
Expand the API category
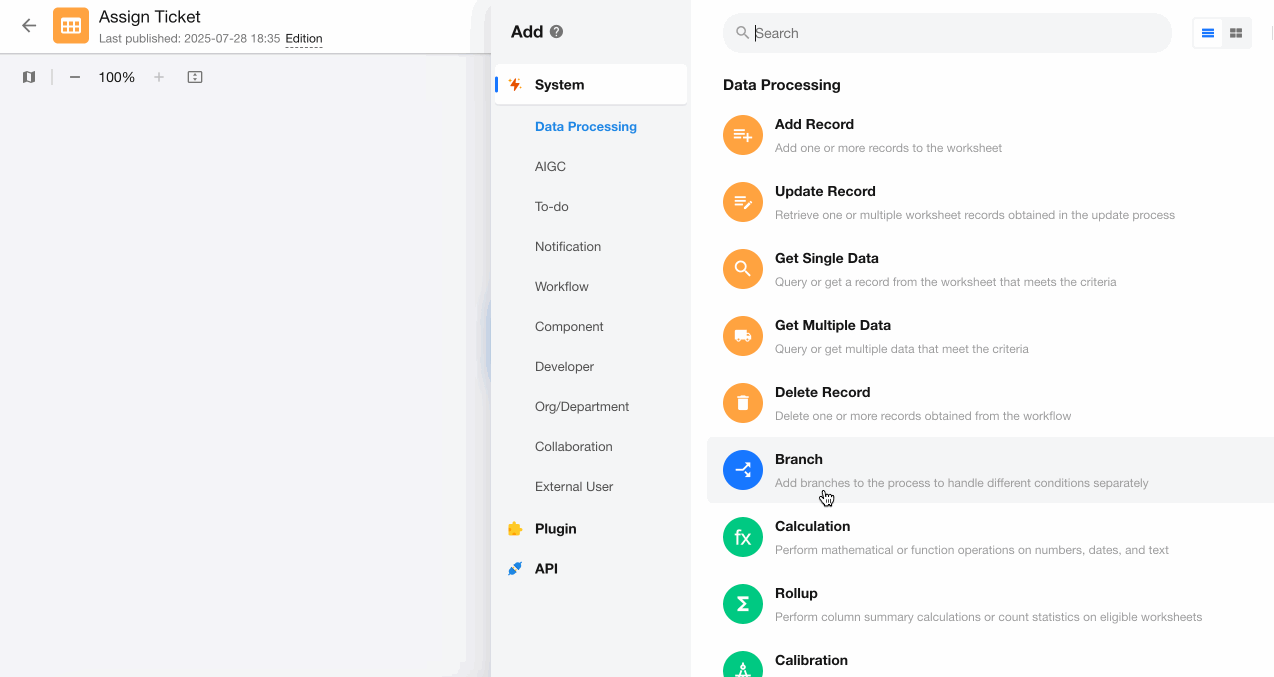pyautogui.click(x=546, y=569)
